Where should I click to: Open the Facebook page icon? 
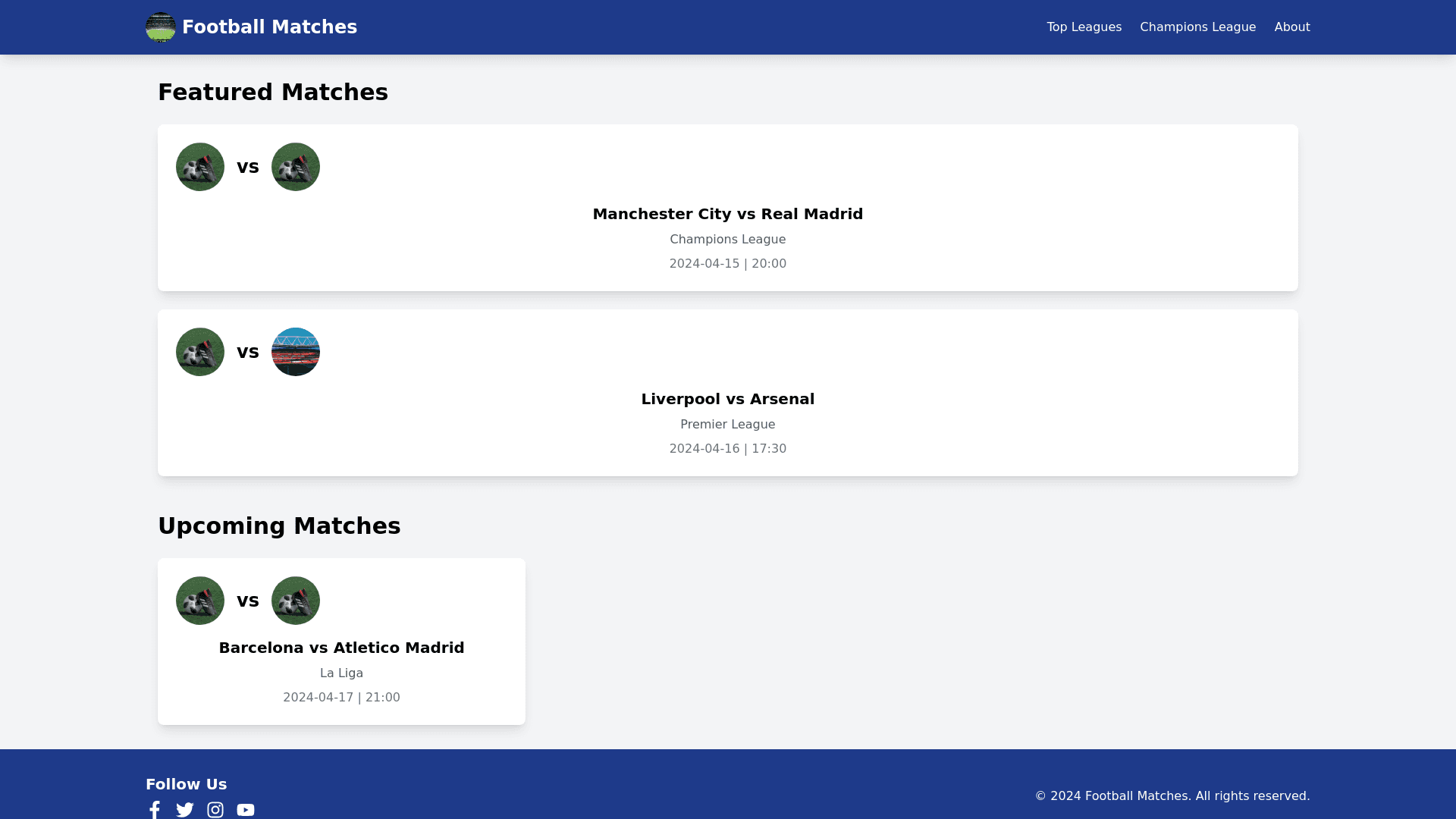coord(155,810)
